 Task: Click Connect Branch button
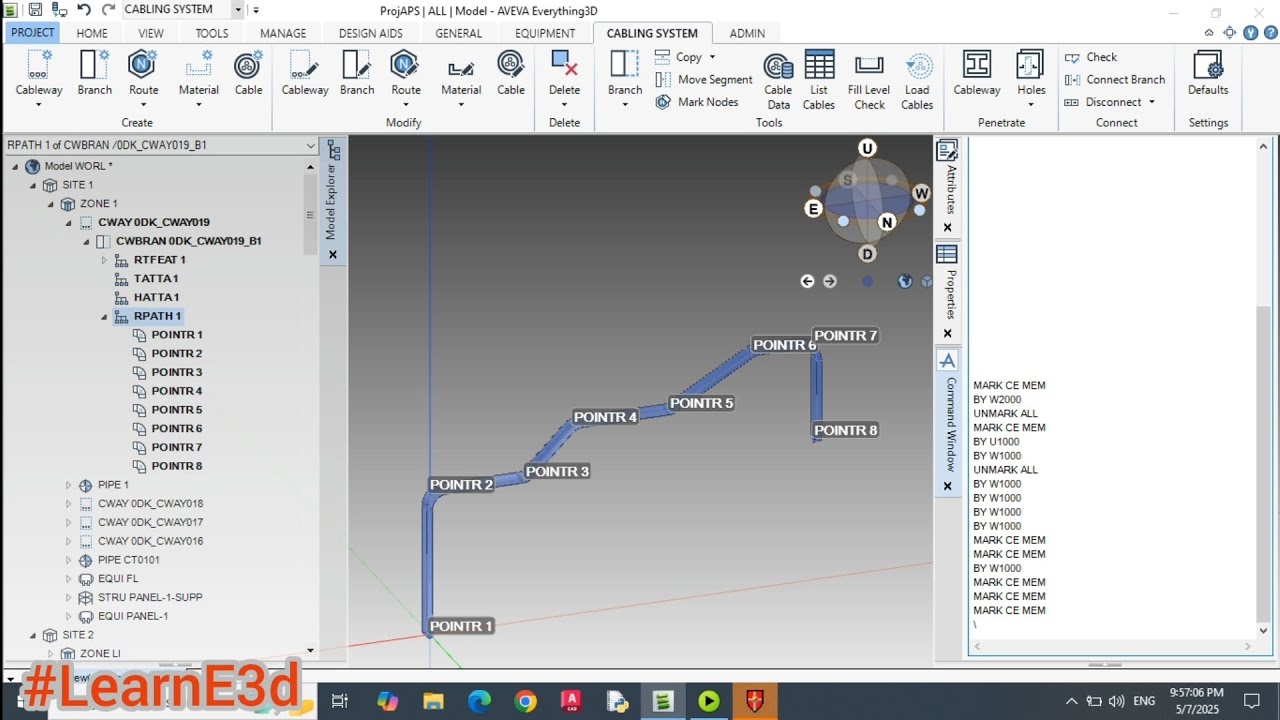coord(1115,80)
